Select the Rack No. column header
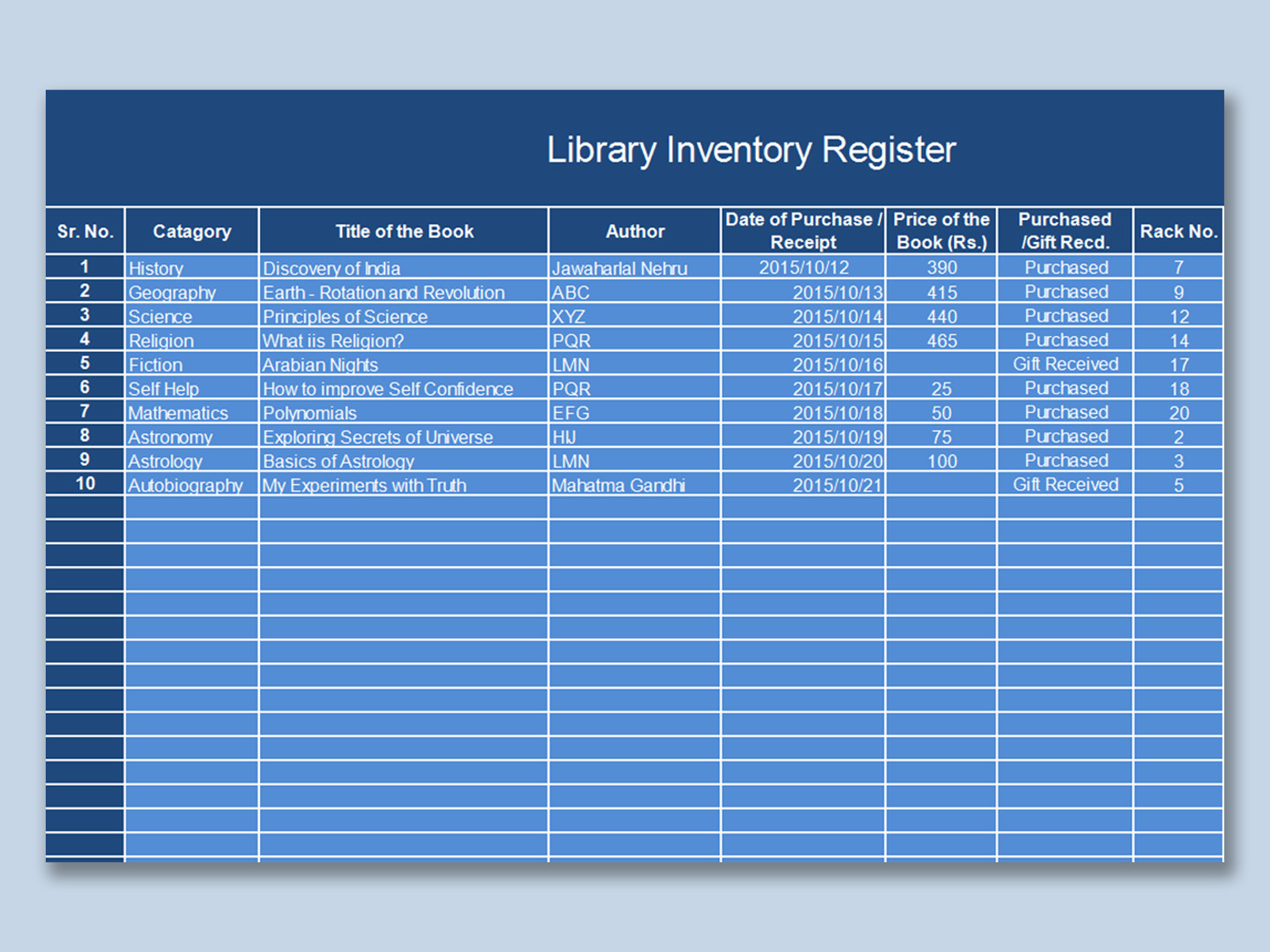Viewport: 1270px width, 952px height. [x=1179, y=231]
